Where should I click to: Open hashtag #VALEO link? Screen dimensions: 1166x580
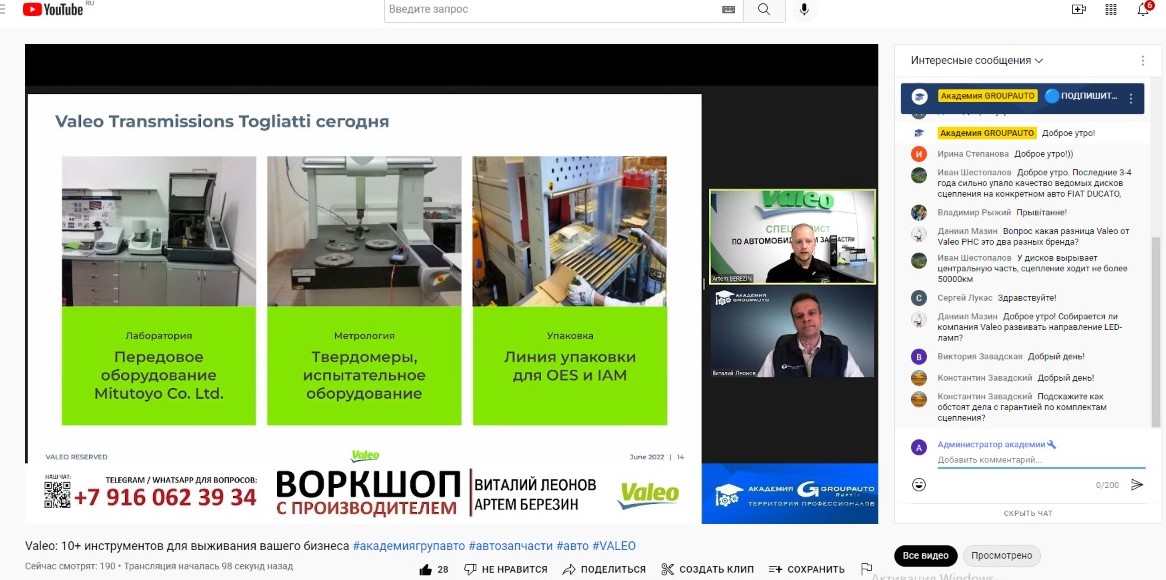coord(613,546)
